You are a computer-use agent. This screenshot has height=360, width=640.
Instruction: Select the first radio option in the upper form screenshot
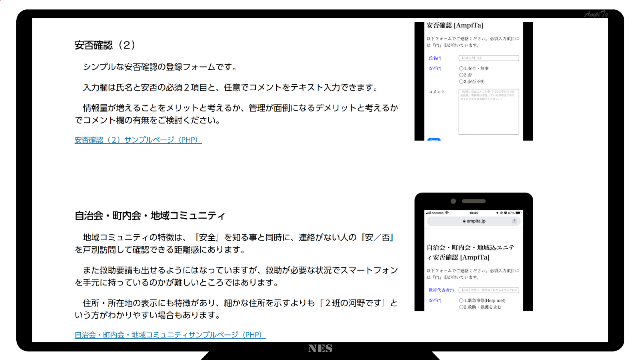(x=461, y=69)
